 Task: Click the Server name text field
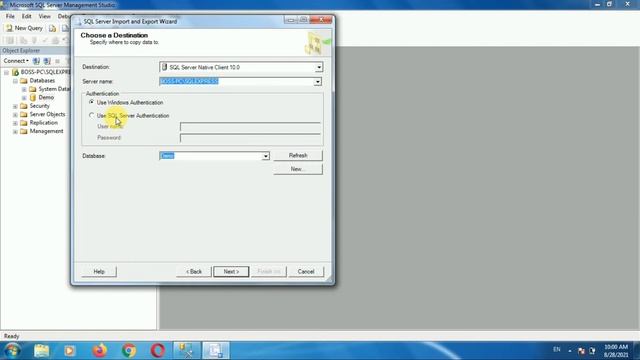pyautogui.click(x=236, y=82)
